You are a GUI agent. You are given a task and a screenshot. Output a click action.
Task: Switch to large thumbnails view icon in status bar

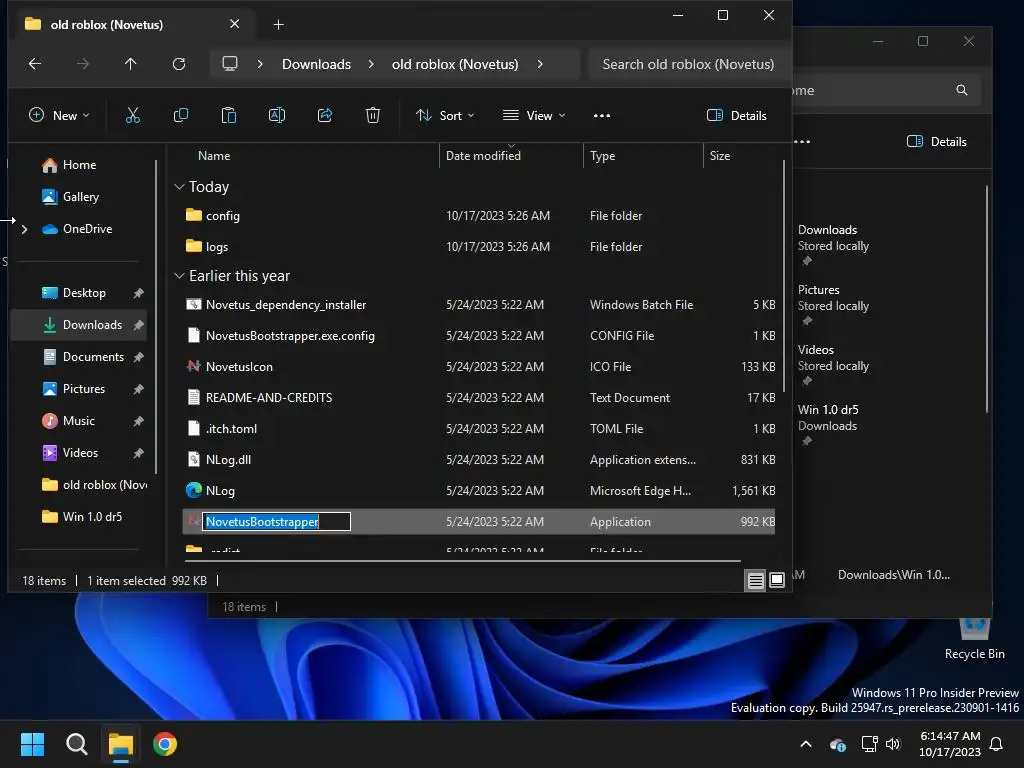click(x=777, y=580)
